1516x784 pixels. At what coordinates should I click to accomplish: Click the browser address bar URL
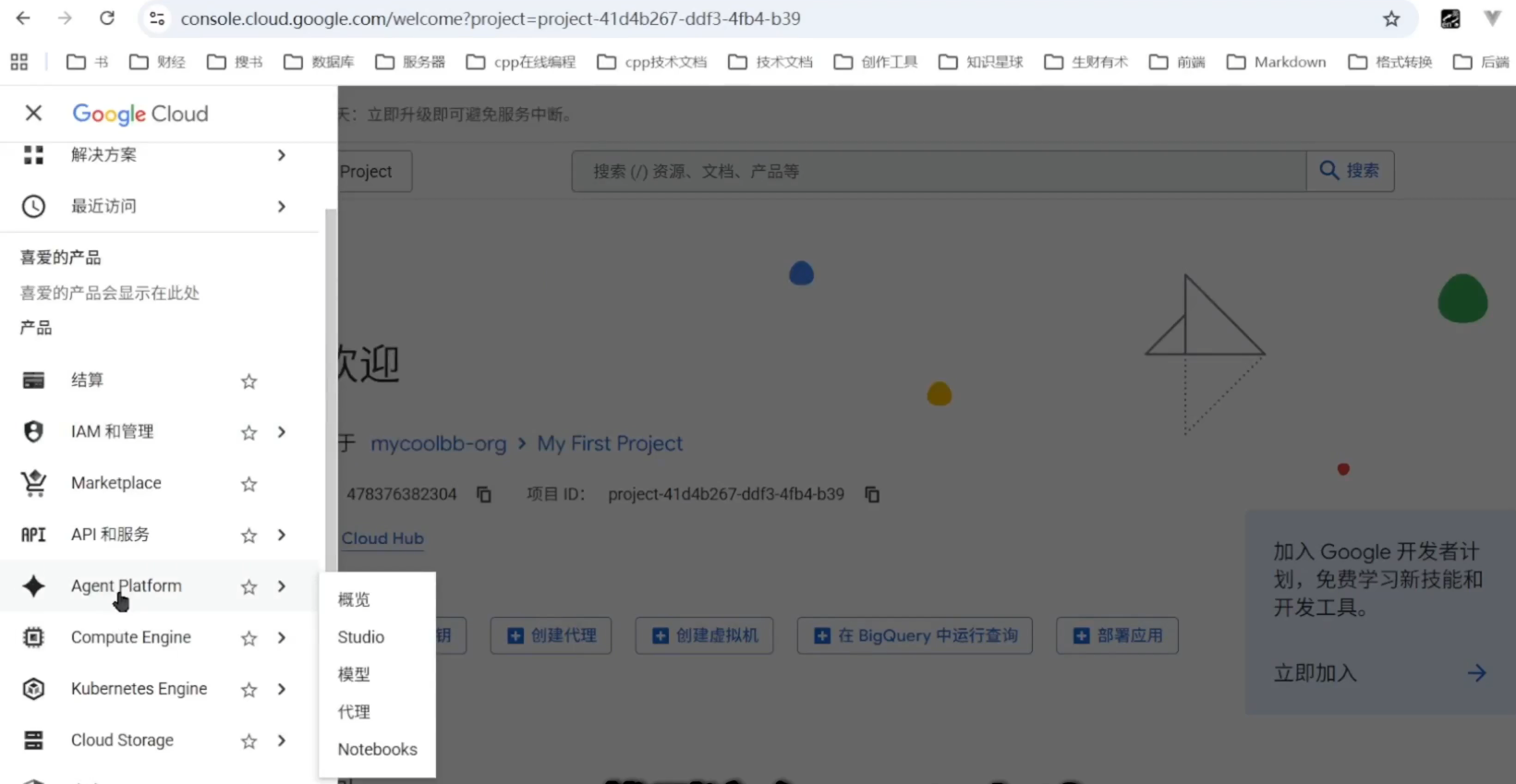[491, 18]
